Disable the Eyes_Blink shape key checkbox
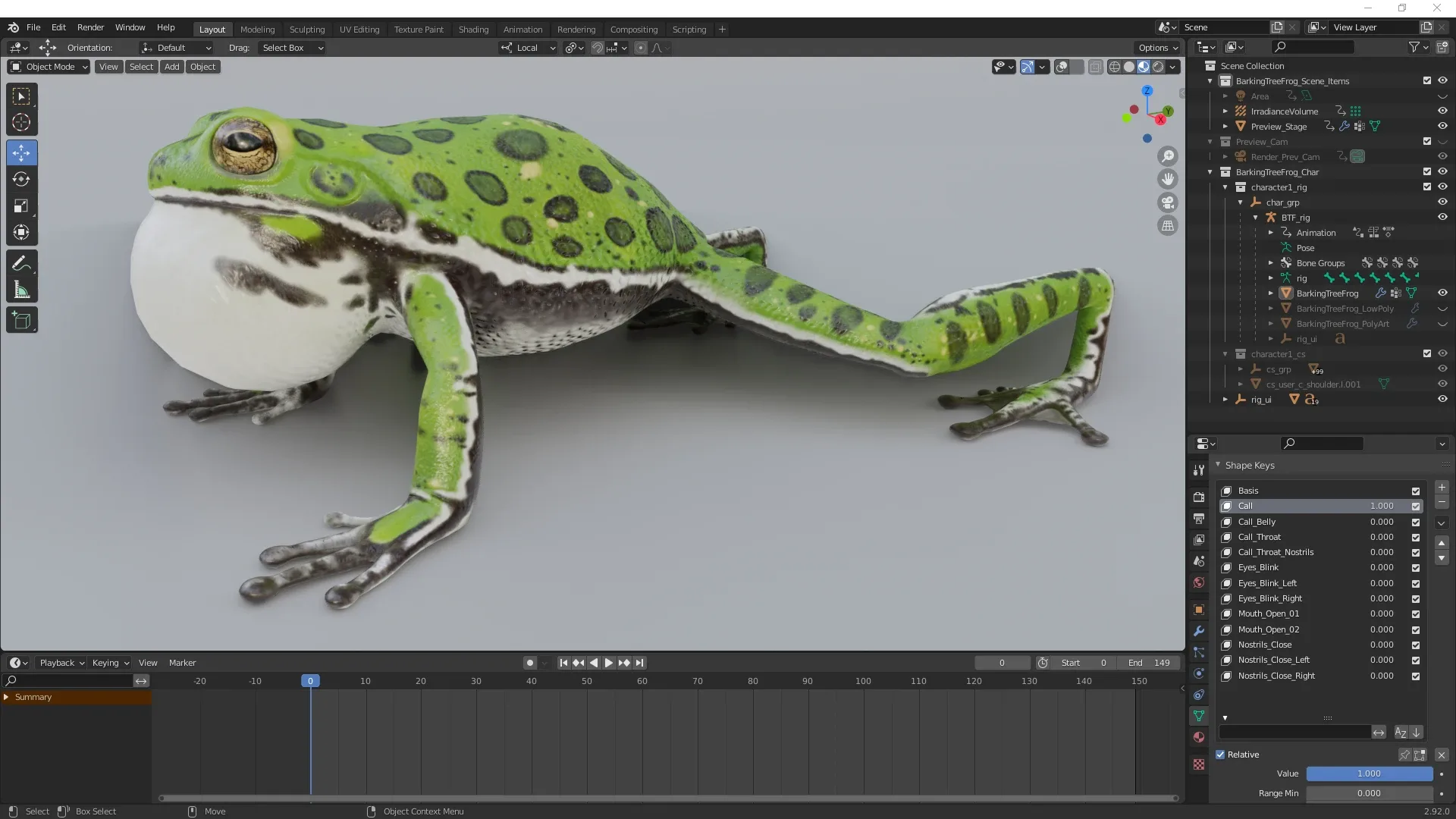The width and height of the screenshot is (1456, 819). click(x=1416, y=568)
